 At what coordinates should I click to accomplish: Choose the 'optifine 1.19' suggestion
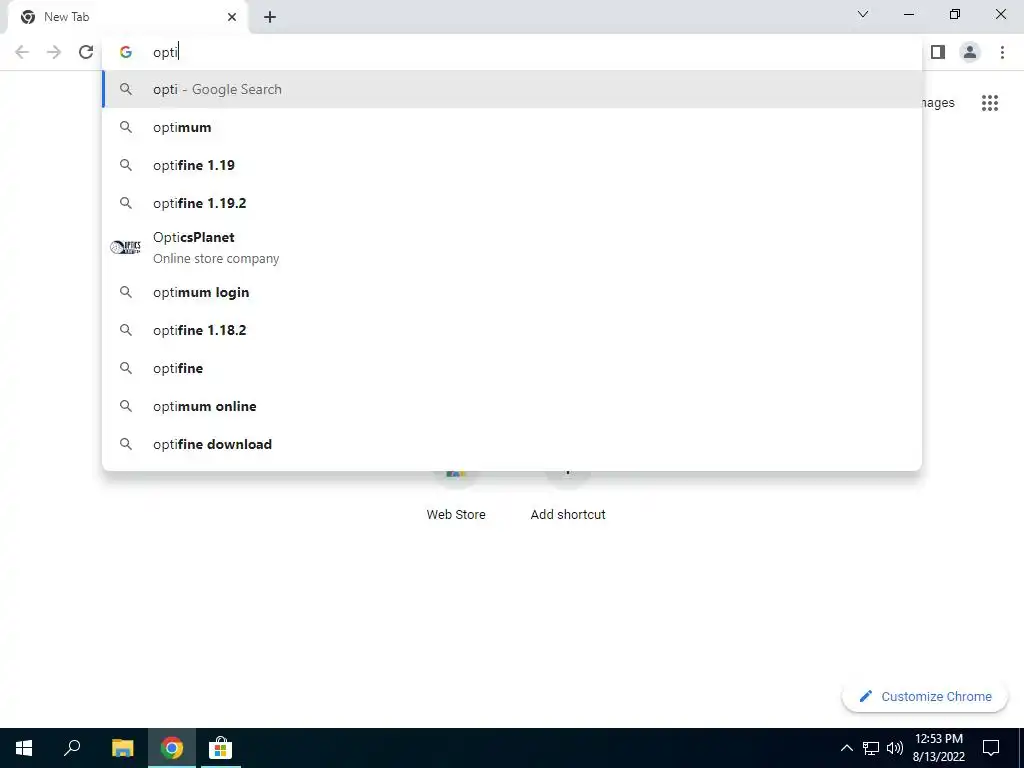pyautogui.click(x=512, y=165)
